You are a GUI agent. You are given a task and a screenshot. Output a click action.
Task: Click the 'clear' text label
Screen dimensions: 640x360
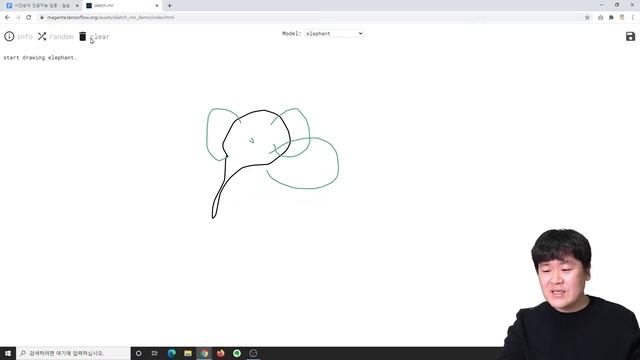point(100,37)
